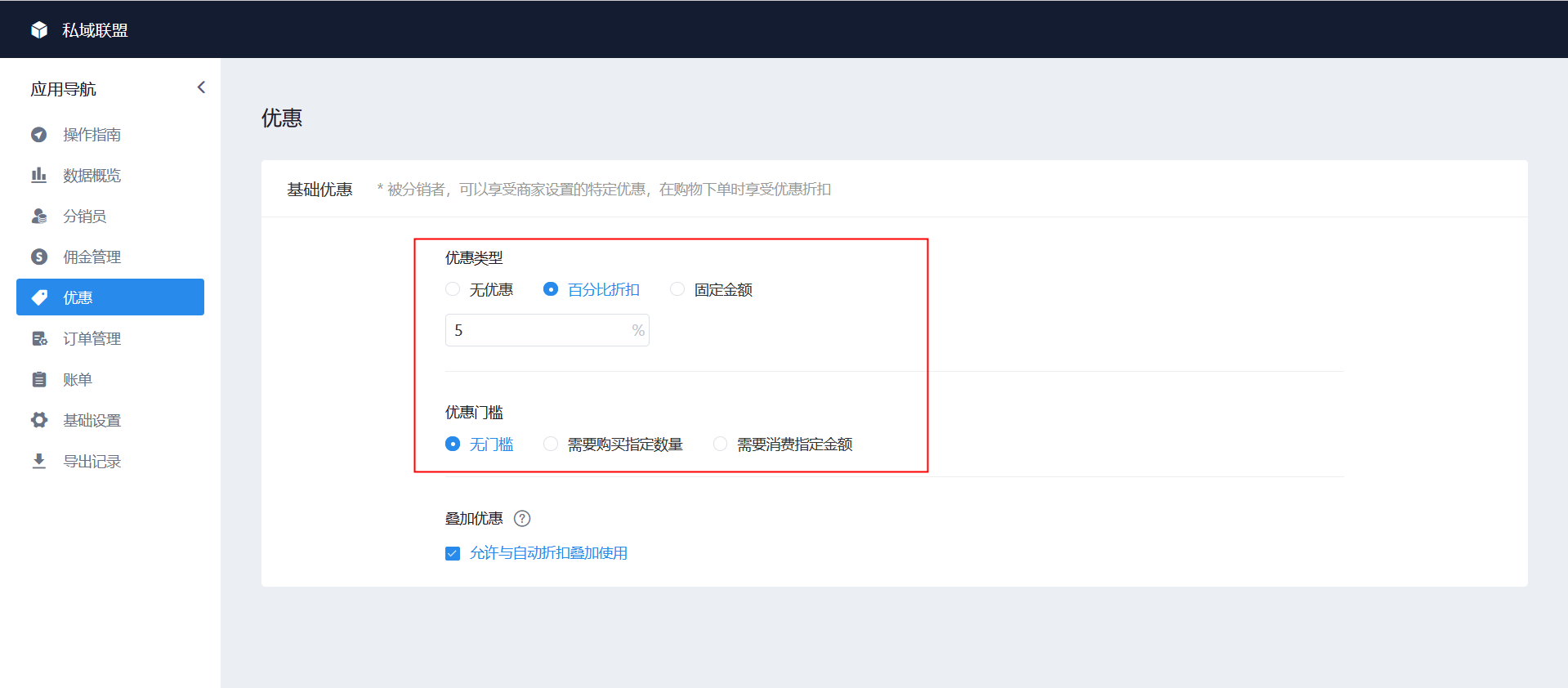Collapse the 应用导航 sidebar chevron
This screenshot has width=1568, height=688.
(201, 87)
